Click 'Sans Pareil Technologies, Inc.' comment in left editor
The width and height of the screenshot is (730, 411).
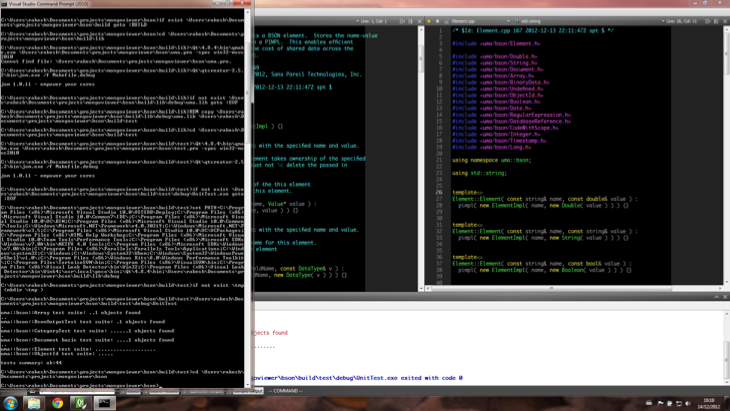316,74
